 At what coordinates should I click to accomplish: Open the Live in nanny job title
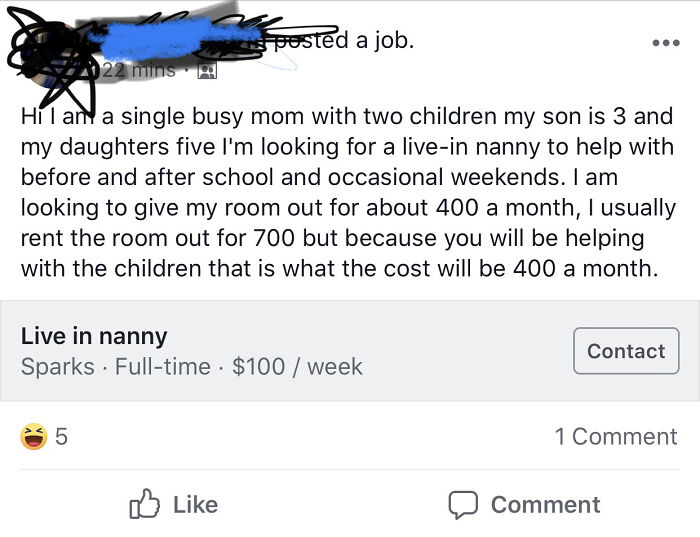(94, 336)
